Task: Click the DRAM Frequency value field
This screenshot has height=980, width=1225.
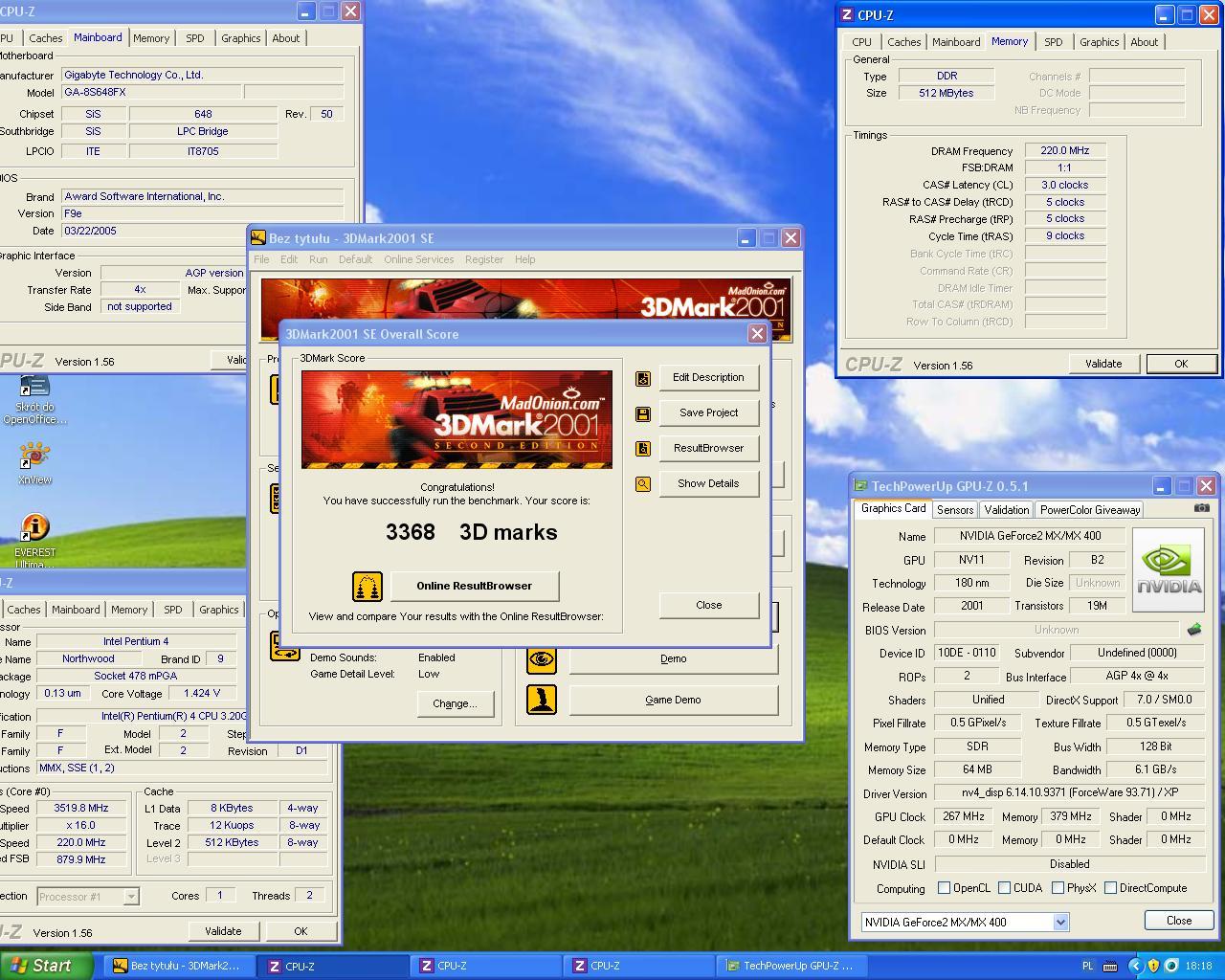Action: [x=1065, y=150]
